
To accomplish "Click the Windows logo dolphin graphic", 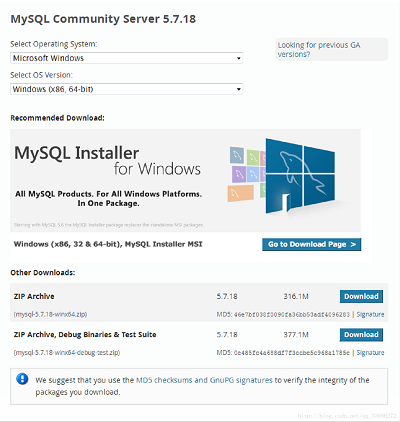I will (300, 176).
